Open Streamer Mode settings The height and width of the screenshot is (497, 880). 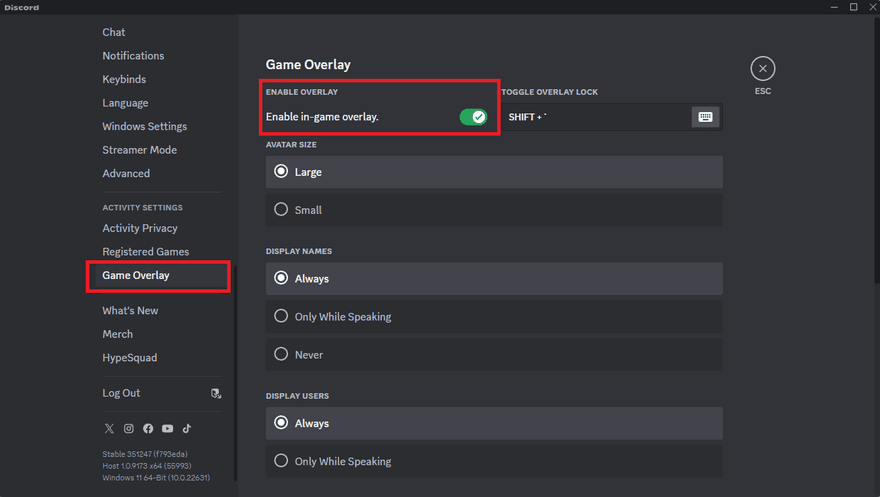pos(139,150)
